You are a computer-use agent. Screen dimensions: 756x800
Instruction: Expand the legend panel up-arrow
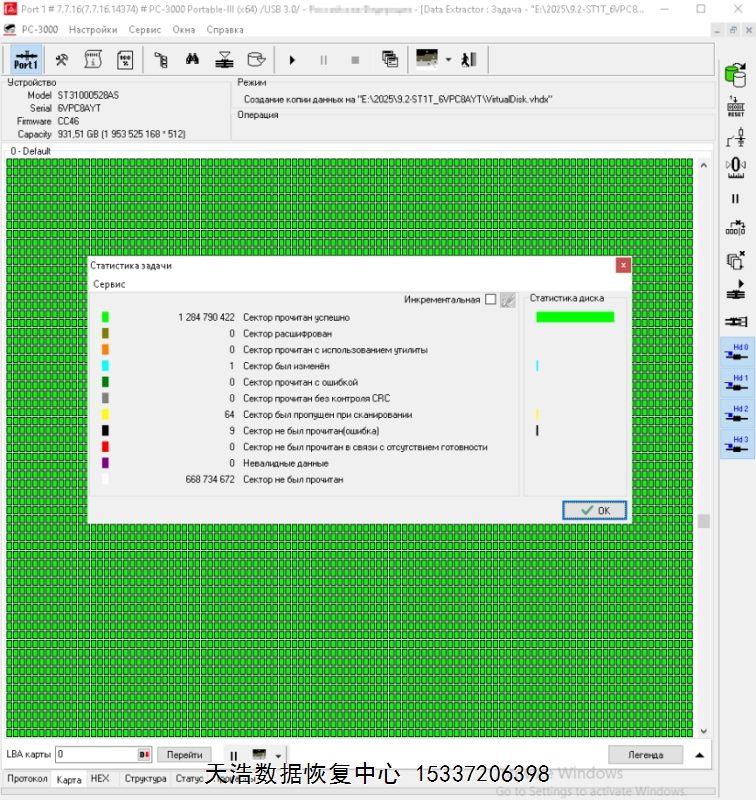pos(700,755)
